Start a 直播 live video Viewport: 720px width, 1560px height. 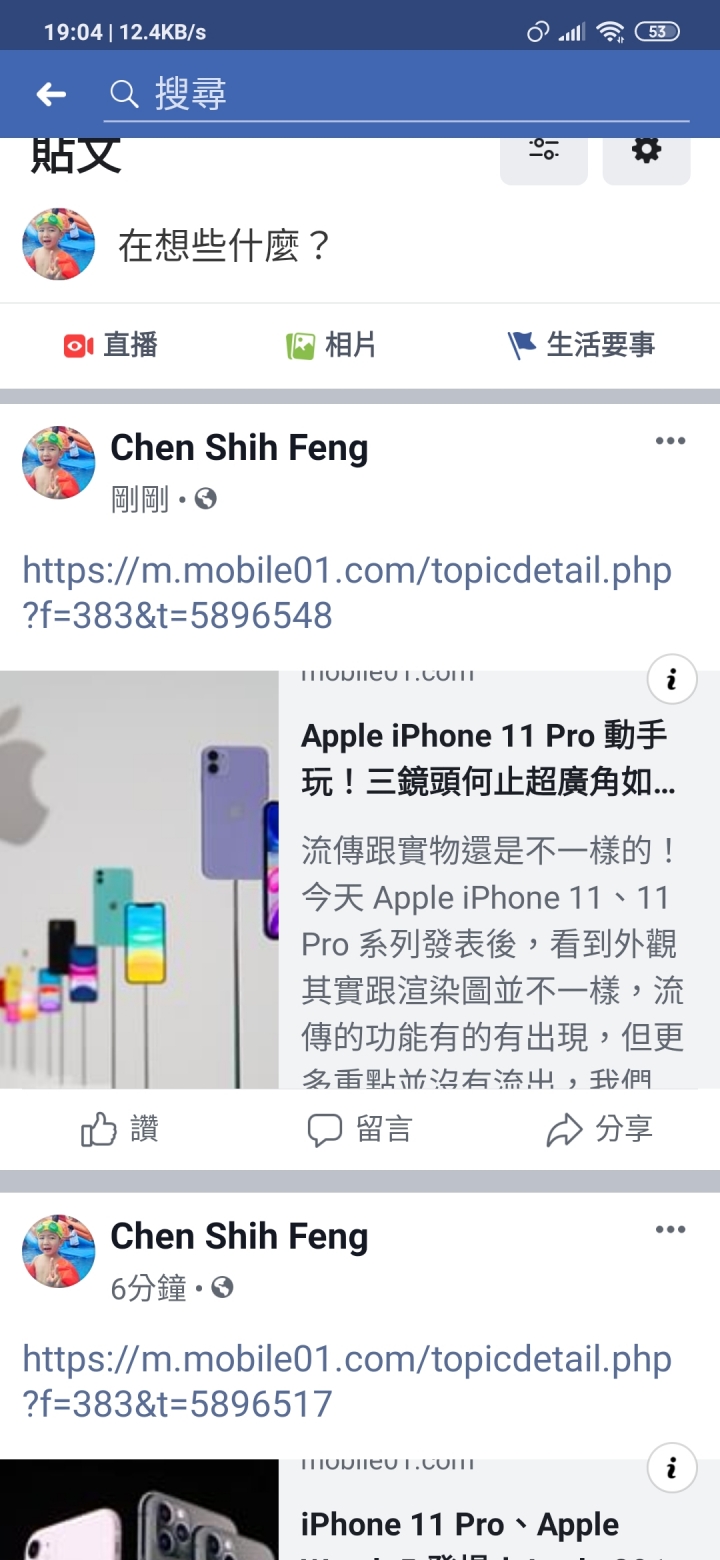tap(111, 345)
